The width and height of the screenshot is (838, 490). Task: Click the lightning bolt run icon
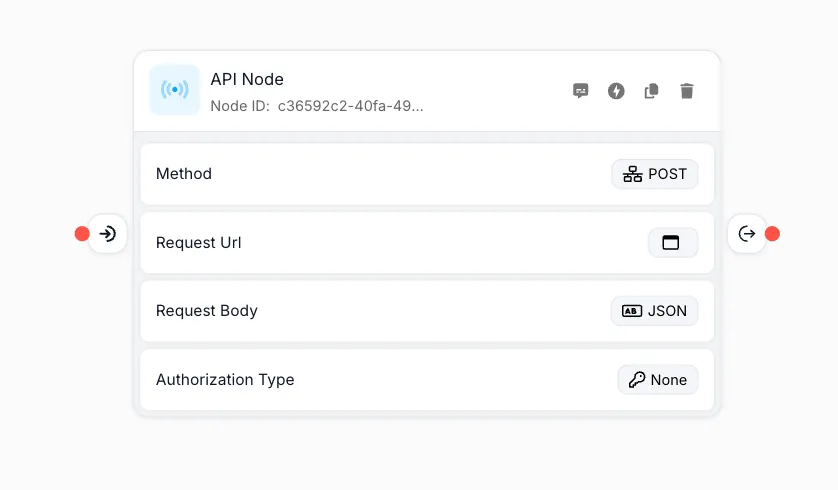(x=616, y=91)
